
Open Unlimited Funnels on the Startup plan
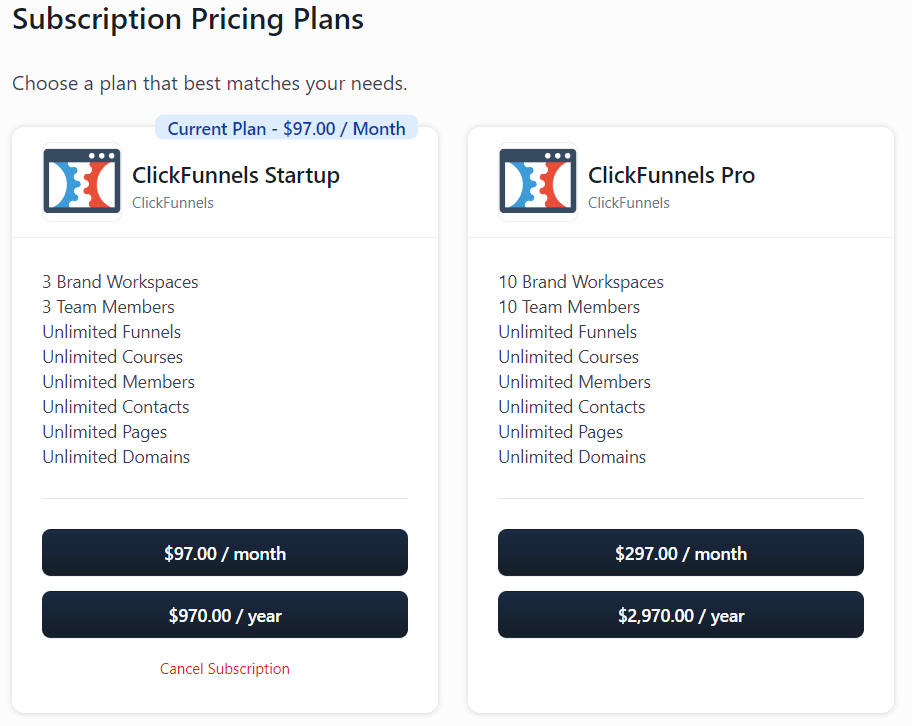pyautogui.click(x=111, y=331)
